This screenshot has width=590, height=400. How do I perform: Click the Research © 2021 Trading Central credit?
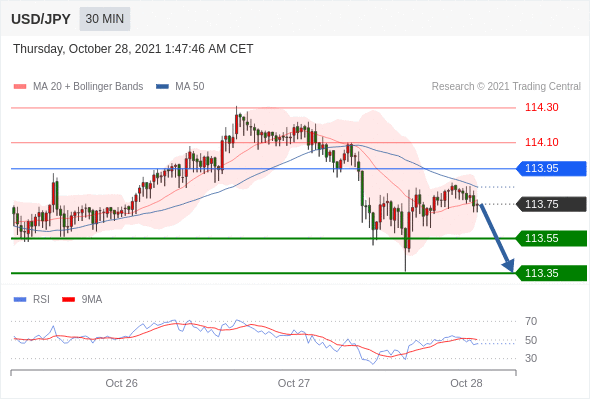point(506,87)
